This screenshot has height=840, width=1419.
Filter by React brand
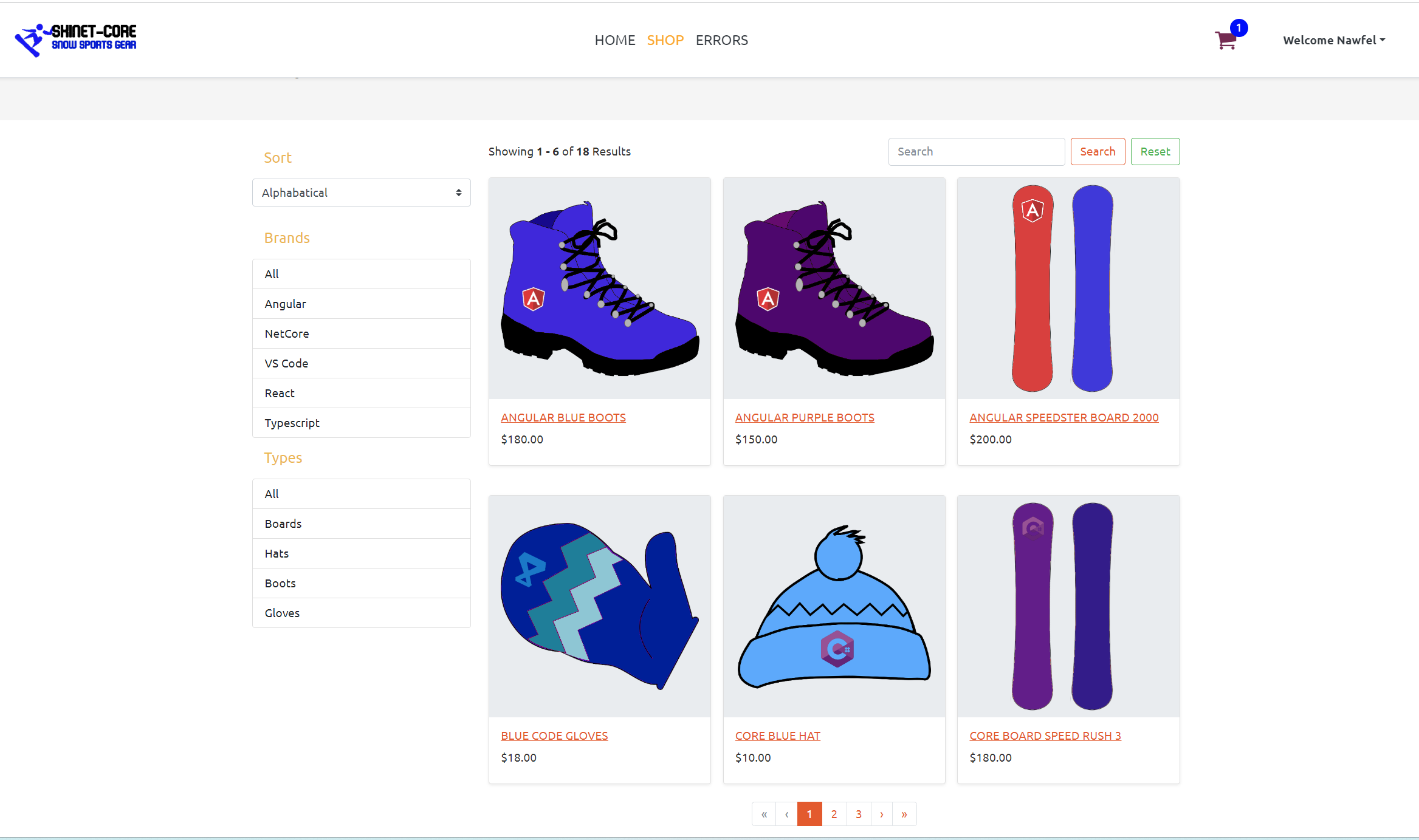point(362,393)
